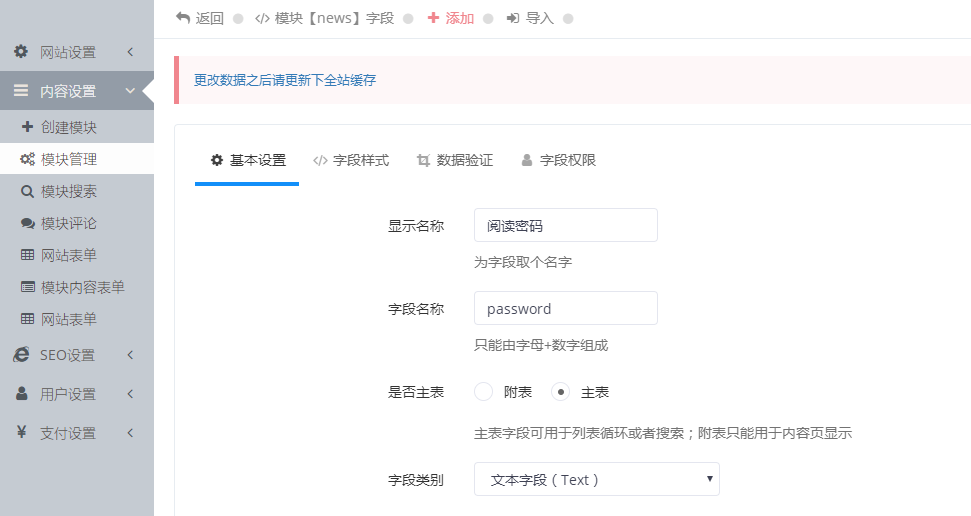The height and width of the screenshot is (516, 971).
Task: Click the yen icon beside 支付设置
Action: click(x=21, y=432)
